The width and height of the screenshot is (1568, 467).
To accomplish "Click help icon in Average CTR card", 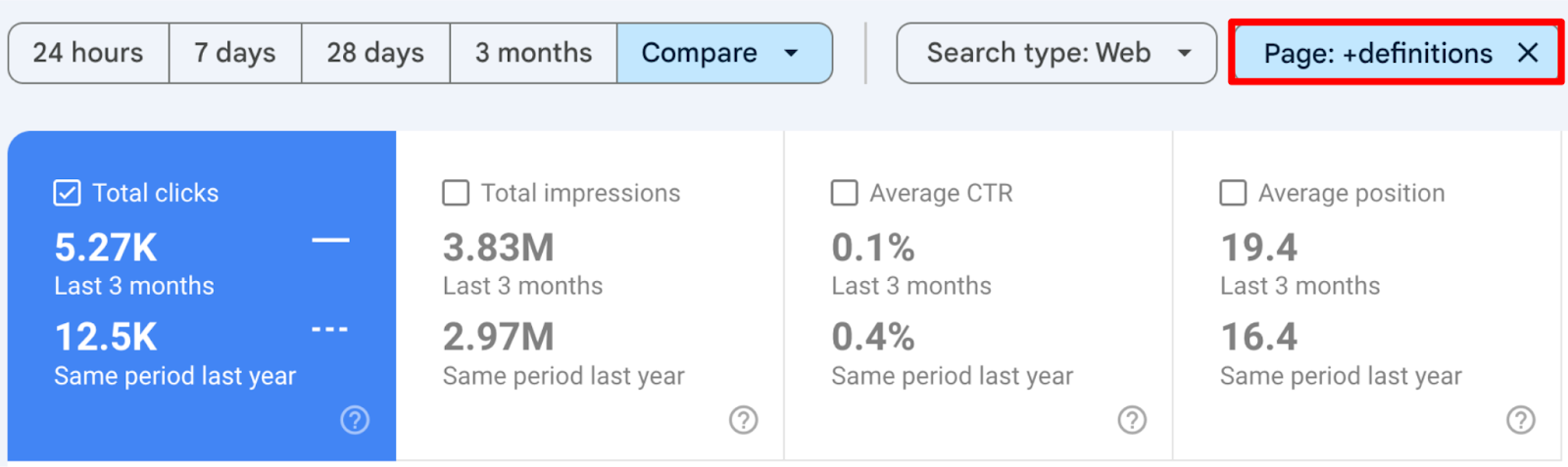I will [1132, 420].
